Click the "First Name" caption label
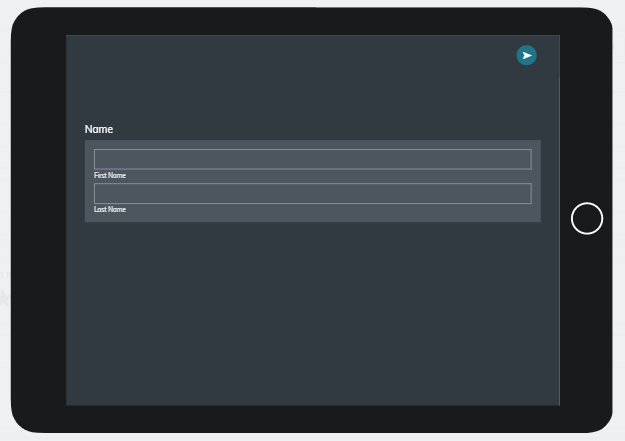The image size is (625, 441). 110,176
